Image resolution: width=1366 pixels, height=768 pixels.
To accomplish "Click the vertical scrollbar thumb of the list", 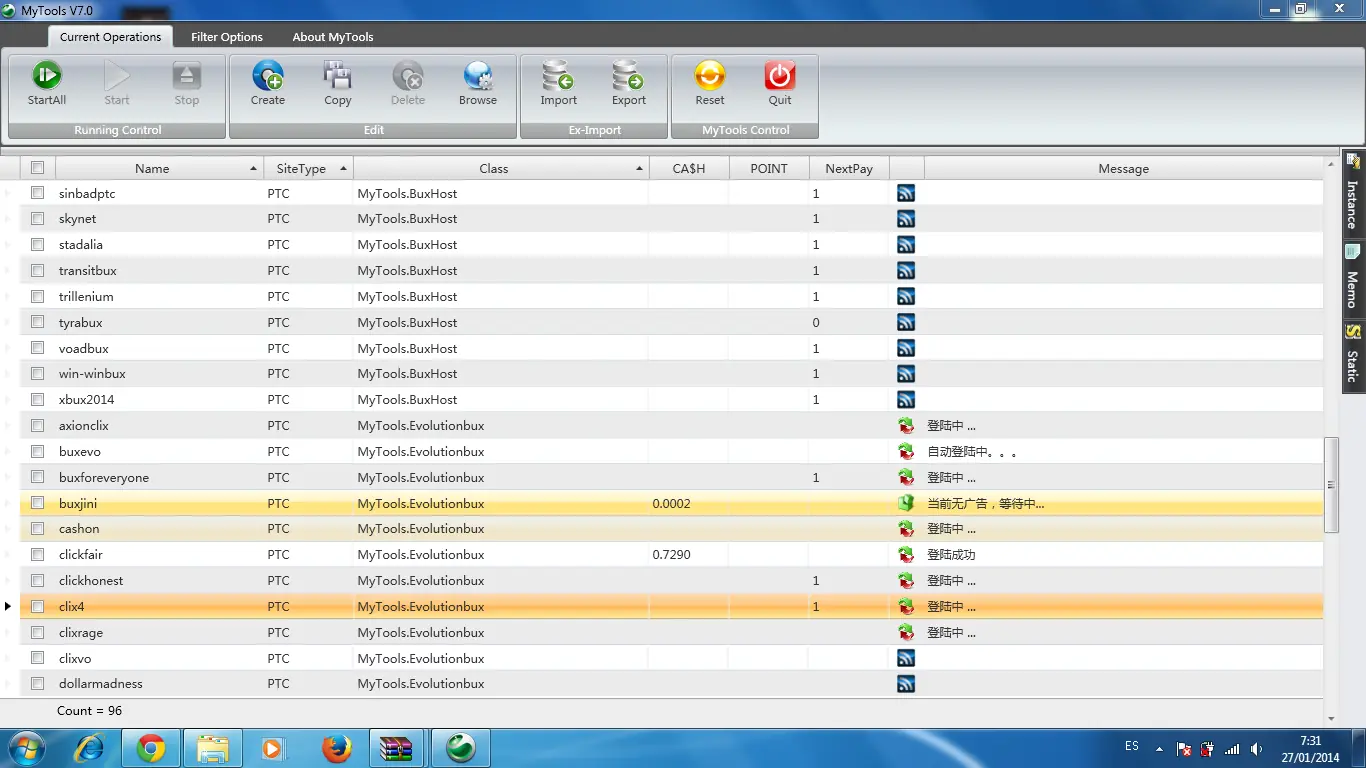I will (x=1331, y=485).
